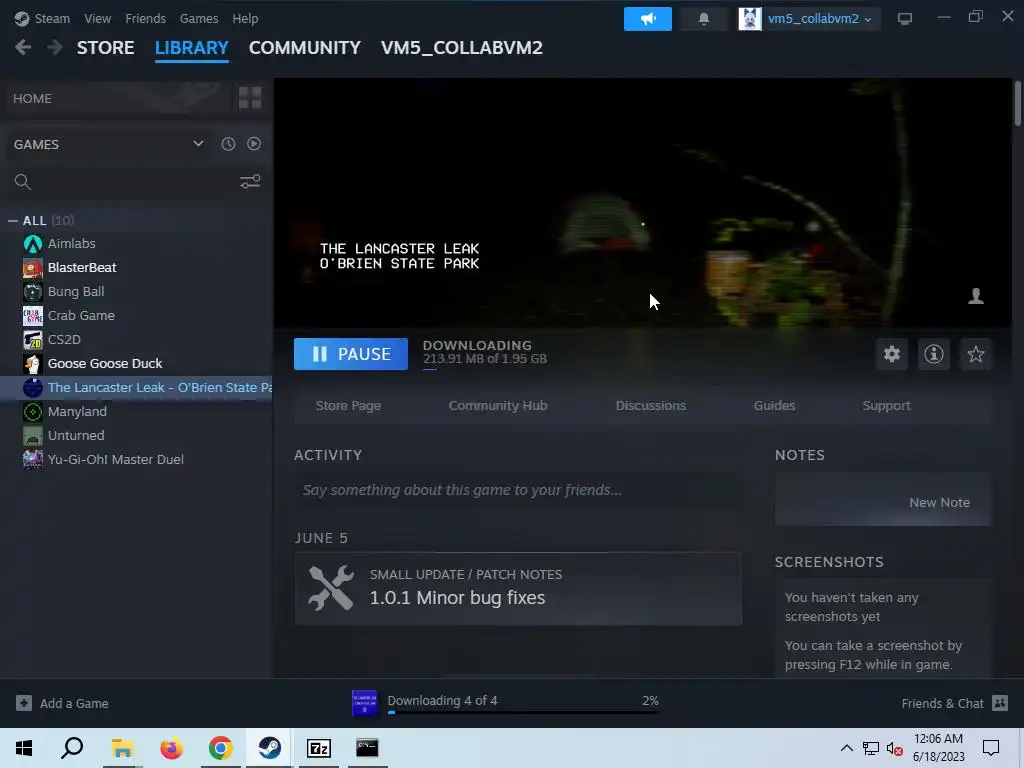Go forward with the right arrow
1024x768 pixels.
click(x=55, y=47)
